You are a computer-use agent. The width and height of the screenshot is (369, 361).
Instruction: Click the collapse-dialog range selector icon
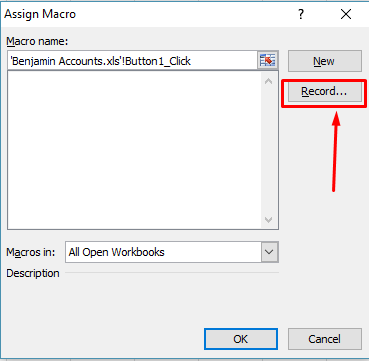268,61
